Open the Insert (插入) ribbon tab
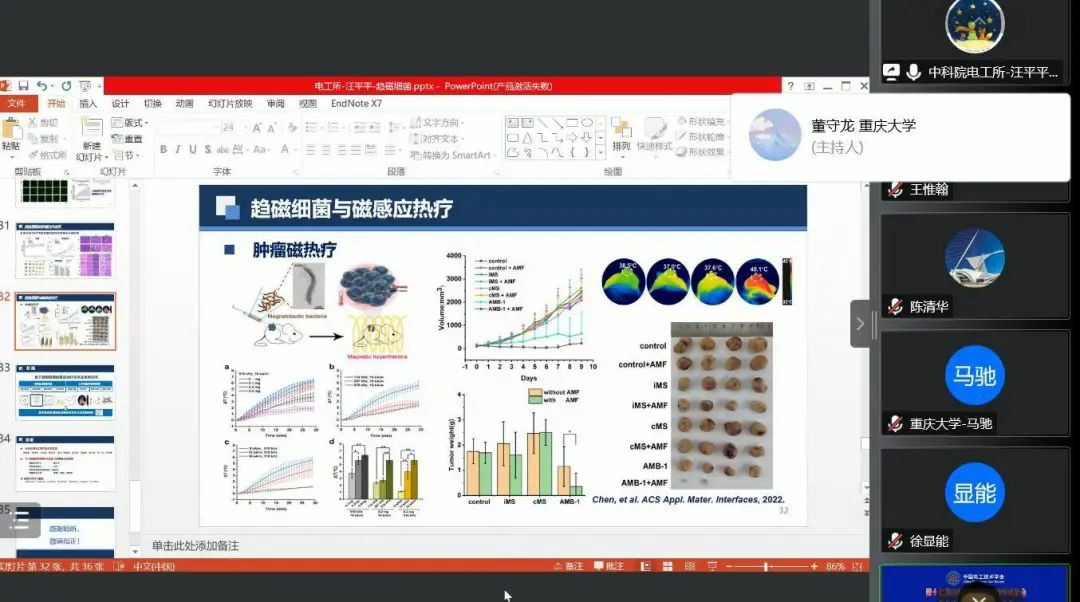1080x602 pixels. pos(88,103)
